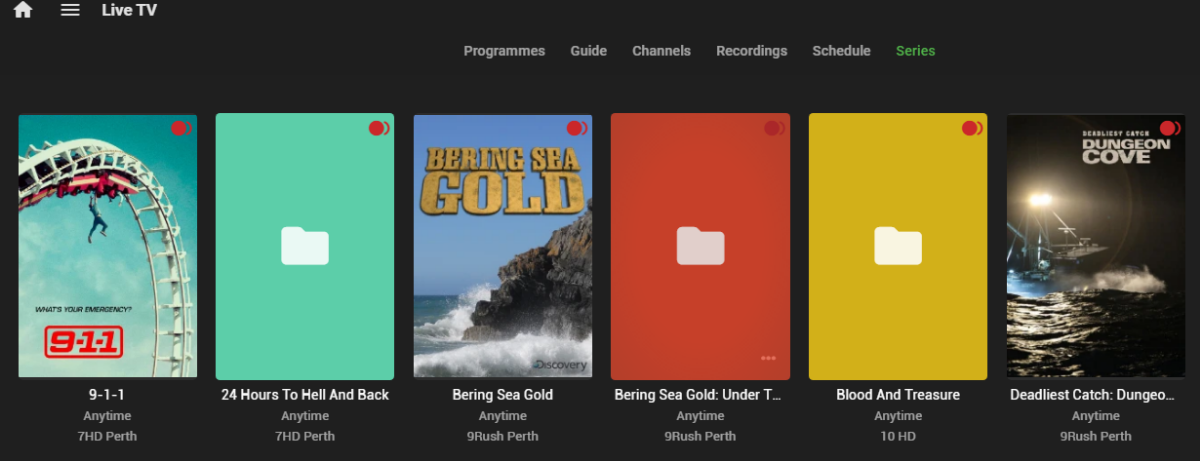Open the Bering Sea Gold: Under T... red folder card
Image resolution: width=1200 pixels, height=461 pixels.
tap(700, 246)
